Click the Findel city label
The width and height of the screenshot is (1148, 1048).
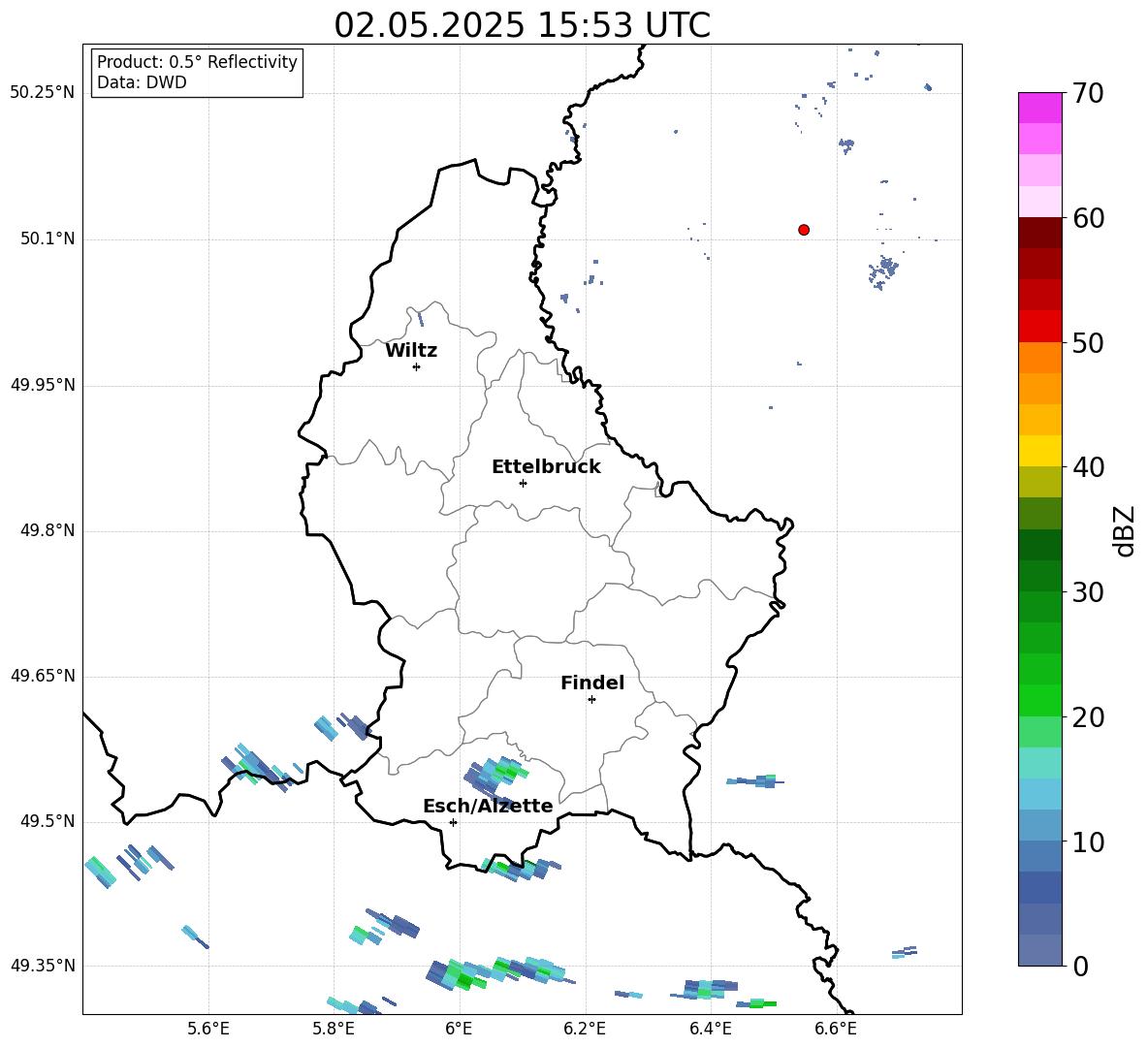592,683
